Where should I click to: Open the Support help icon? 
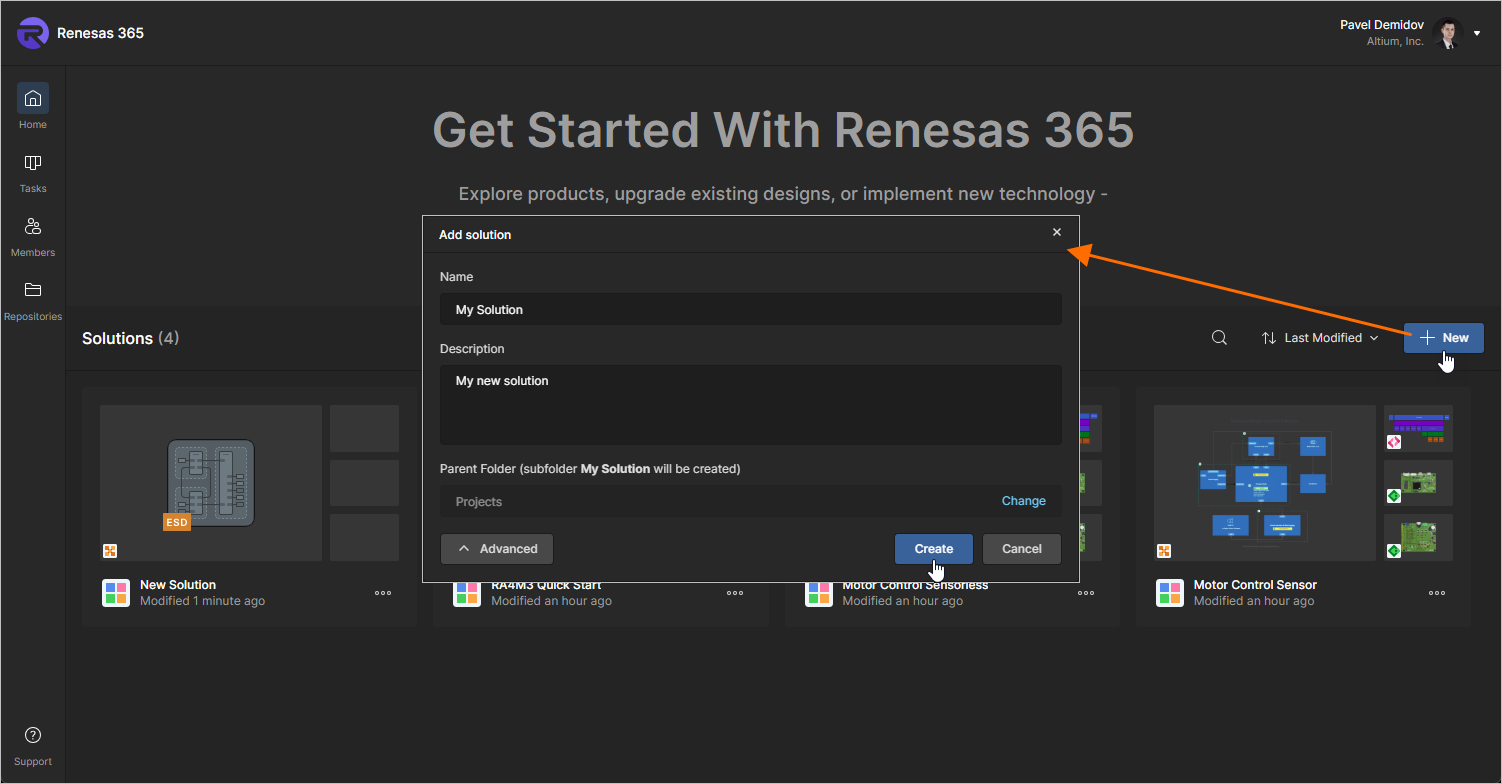33,735
